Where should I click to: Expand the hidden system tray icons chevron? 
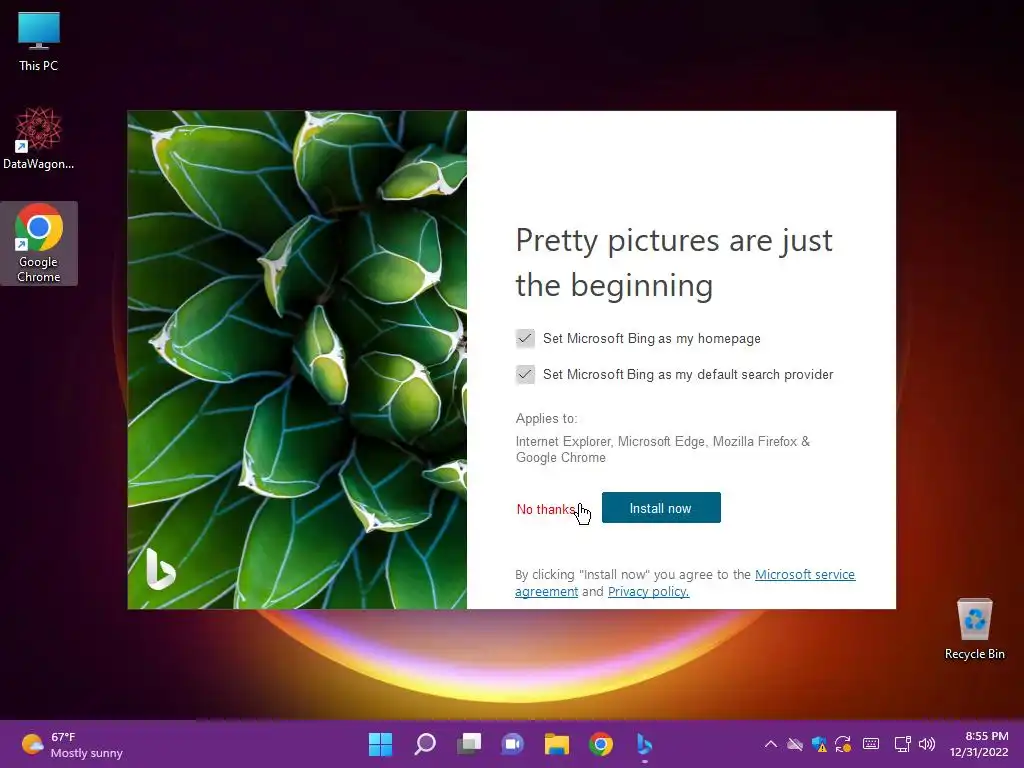771,744
